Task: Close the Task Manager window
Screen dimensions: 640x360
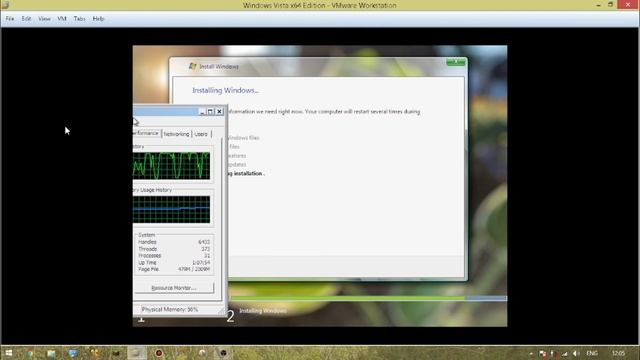Action: pyautogui.click(x=219, y=111)
